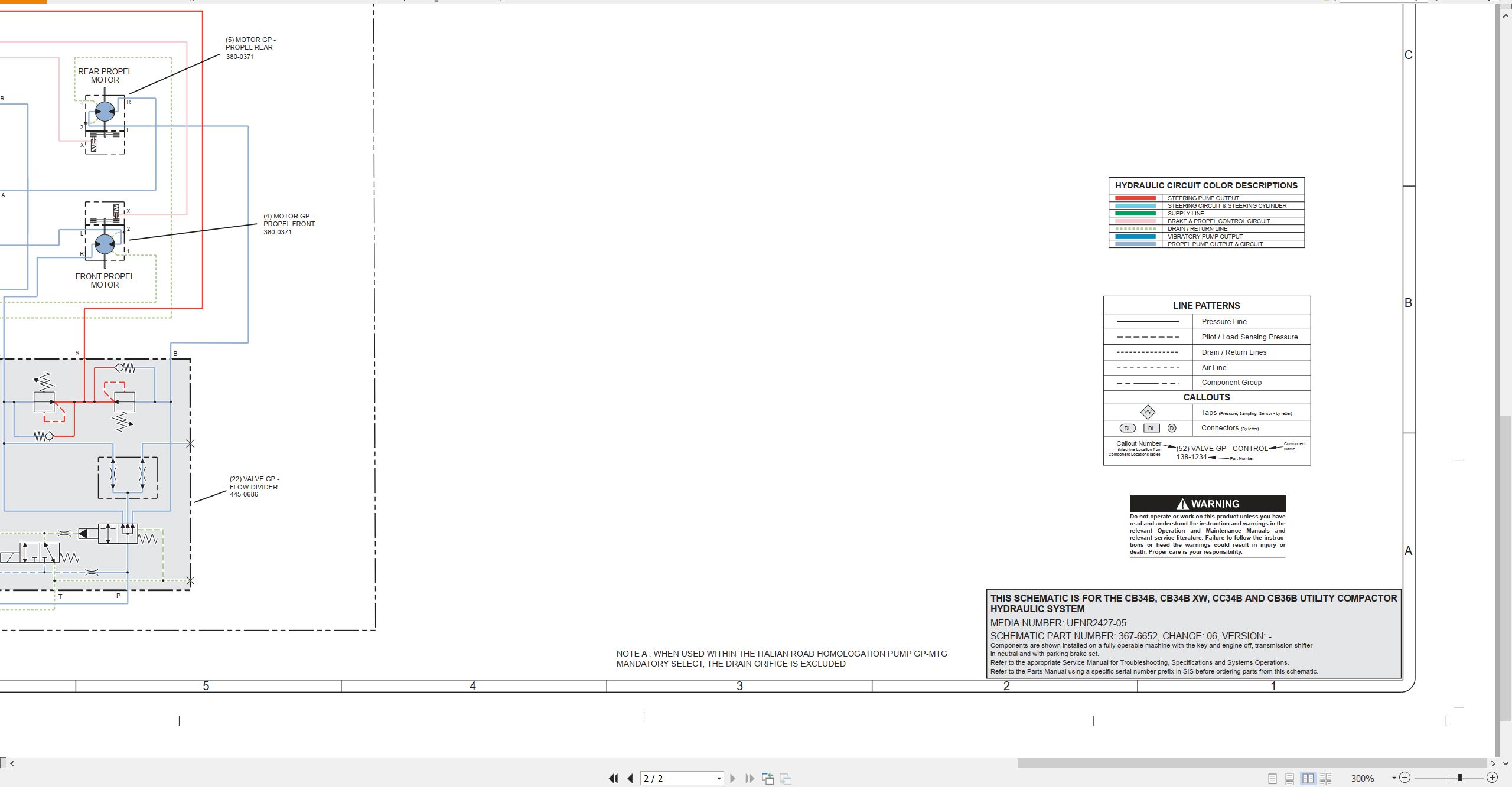This screenshot has height=787, width=1512.
Task: Click the 'Pilot / Load Sensing Pressure' row
Action: [1207, 337]
